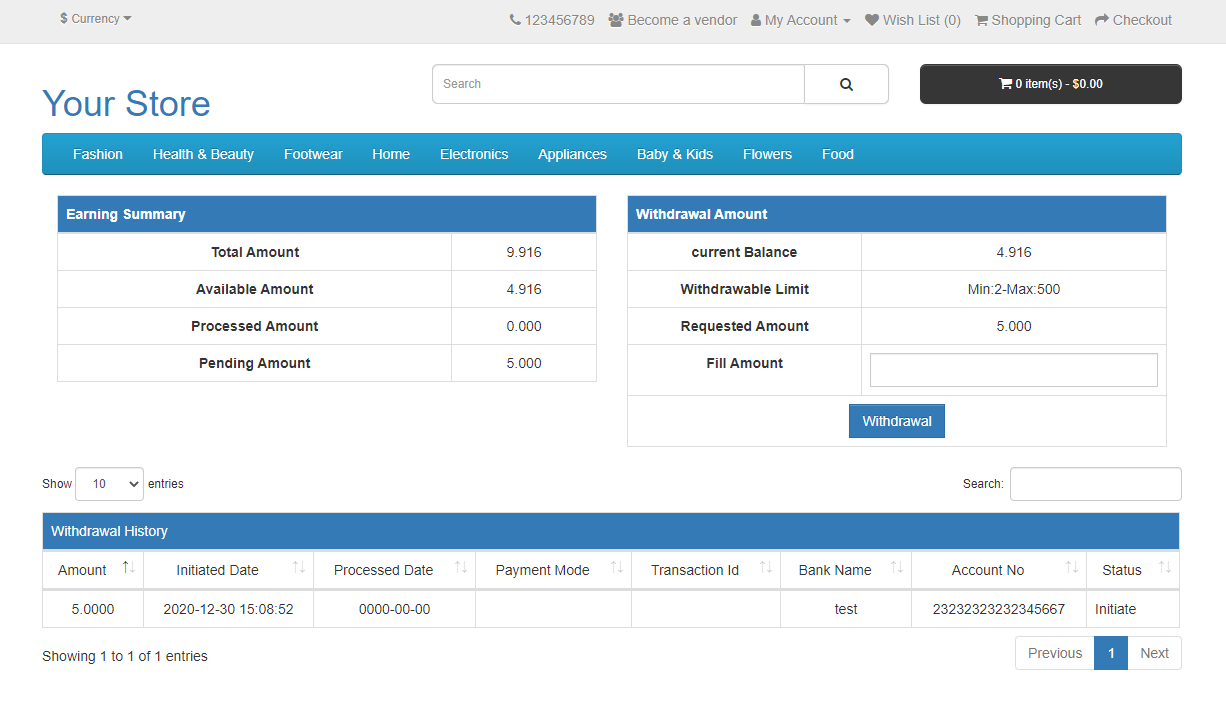
Task: Focus the Fill Amount input field
Action: click(x=1013, y=370)
